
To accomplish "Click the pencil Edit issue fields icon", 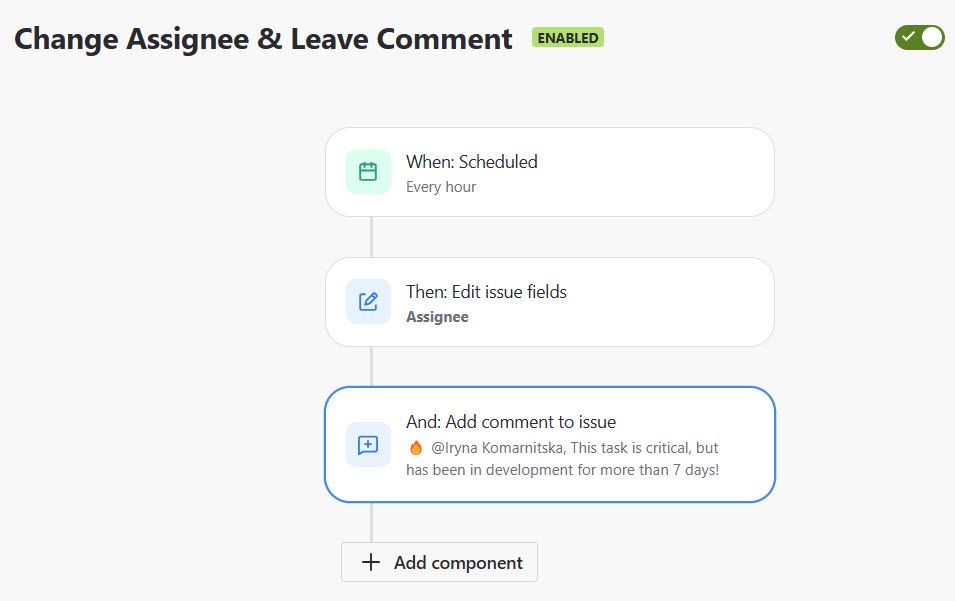I will pyautogui.click(x=368, y=301).
